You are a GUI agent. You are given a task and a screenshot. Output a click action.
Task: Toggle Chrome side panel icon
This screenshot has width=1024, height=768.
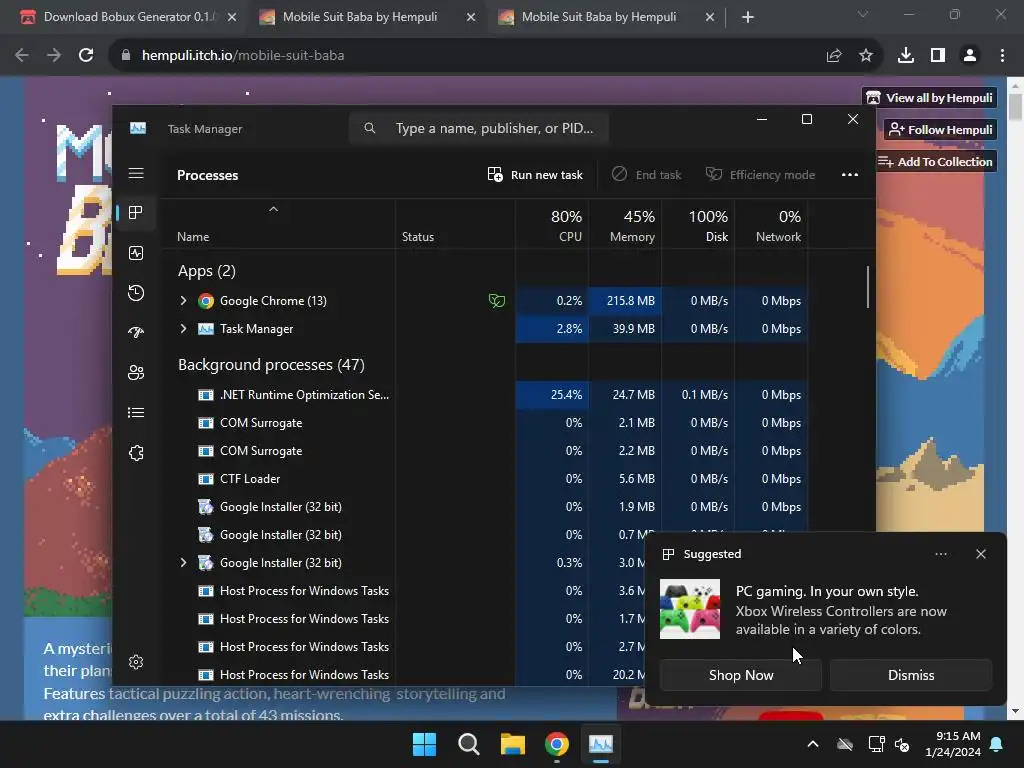click(x=938, y=56)
